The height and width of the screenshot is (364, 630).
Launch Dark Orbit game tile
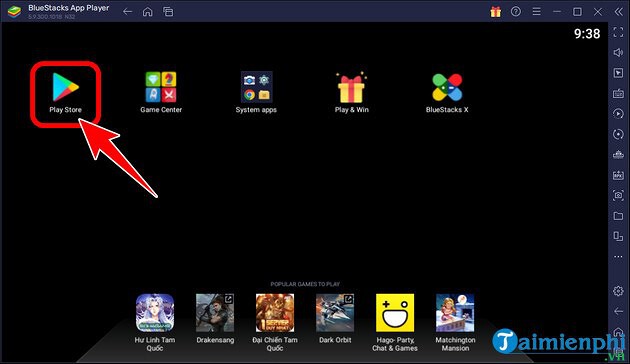coord(335,319)
